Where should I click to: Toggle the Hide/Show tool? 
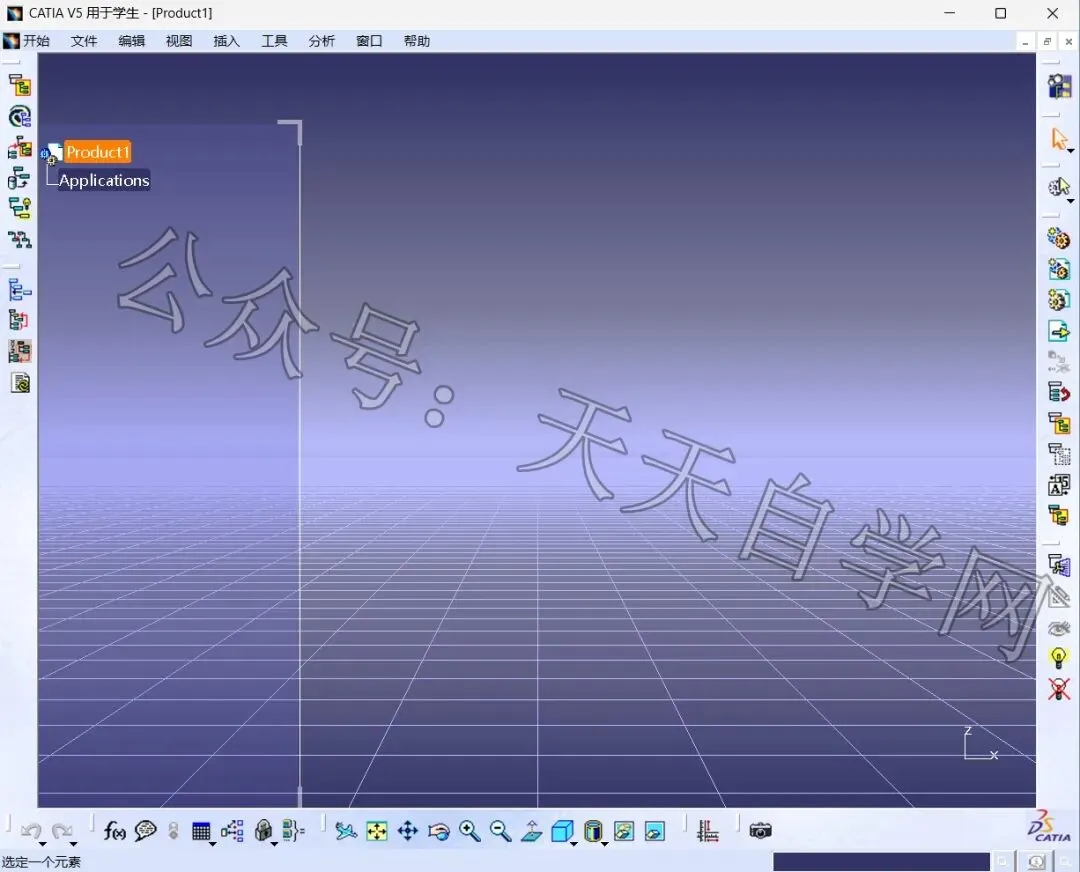pyautogui.click(x=624, y=831)
